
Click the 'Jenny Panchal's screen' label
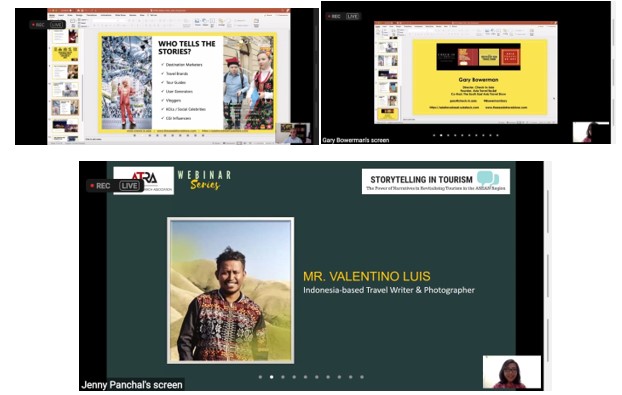(132, 385)
